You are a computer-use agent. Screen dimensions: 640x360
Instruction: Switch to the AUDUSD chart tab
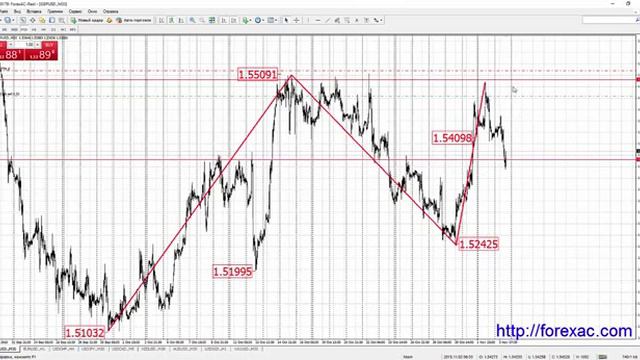click(x=185, y=349)
